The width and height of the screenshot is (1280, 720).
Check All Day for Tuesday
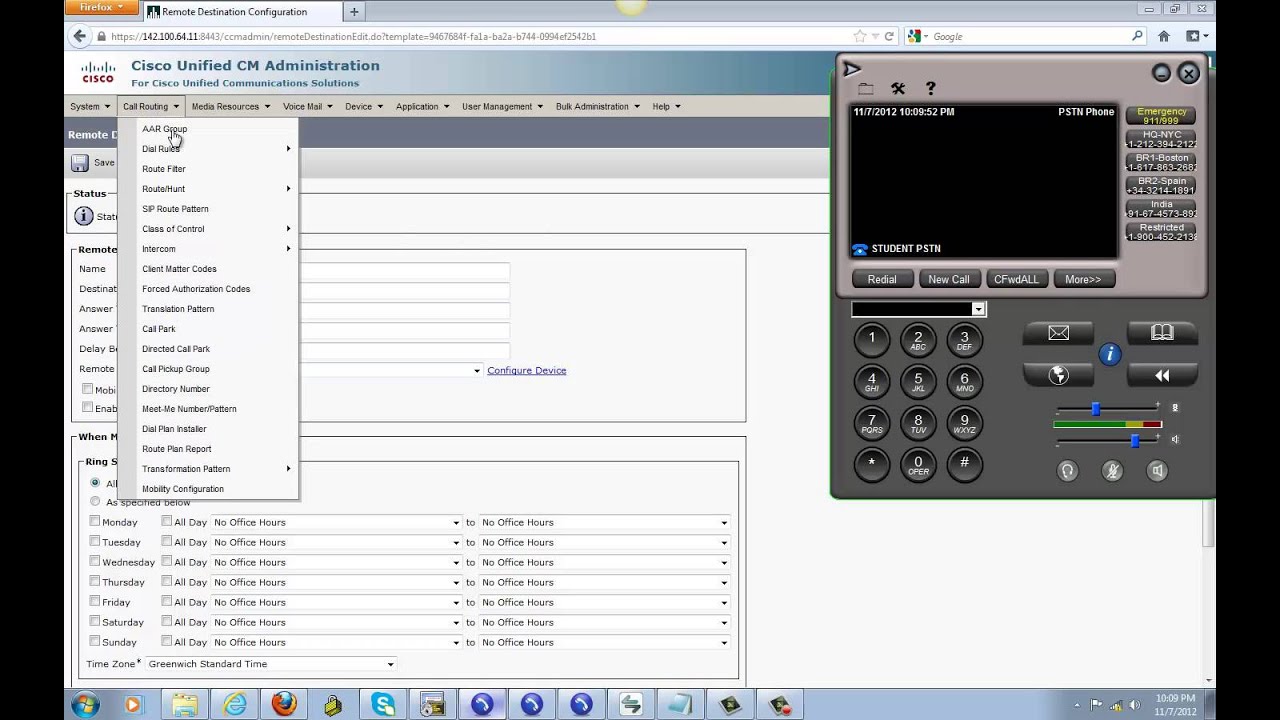[167, 541]
